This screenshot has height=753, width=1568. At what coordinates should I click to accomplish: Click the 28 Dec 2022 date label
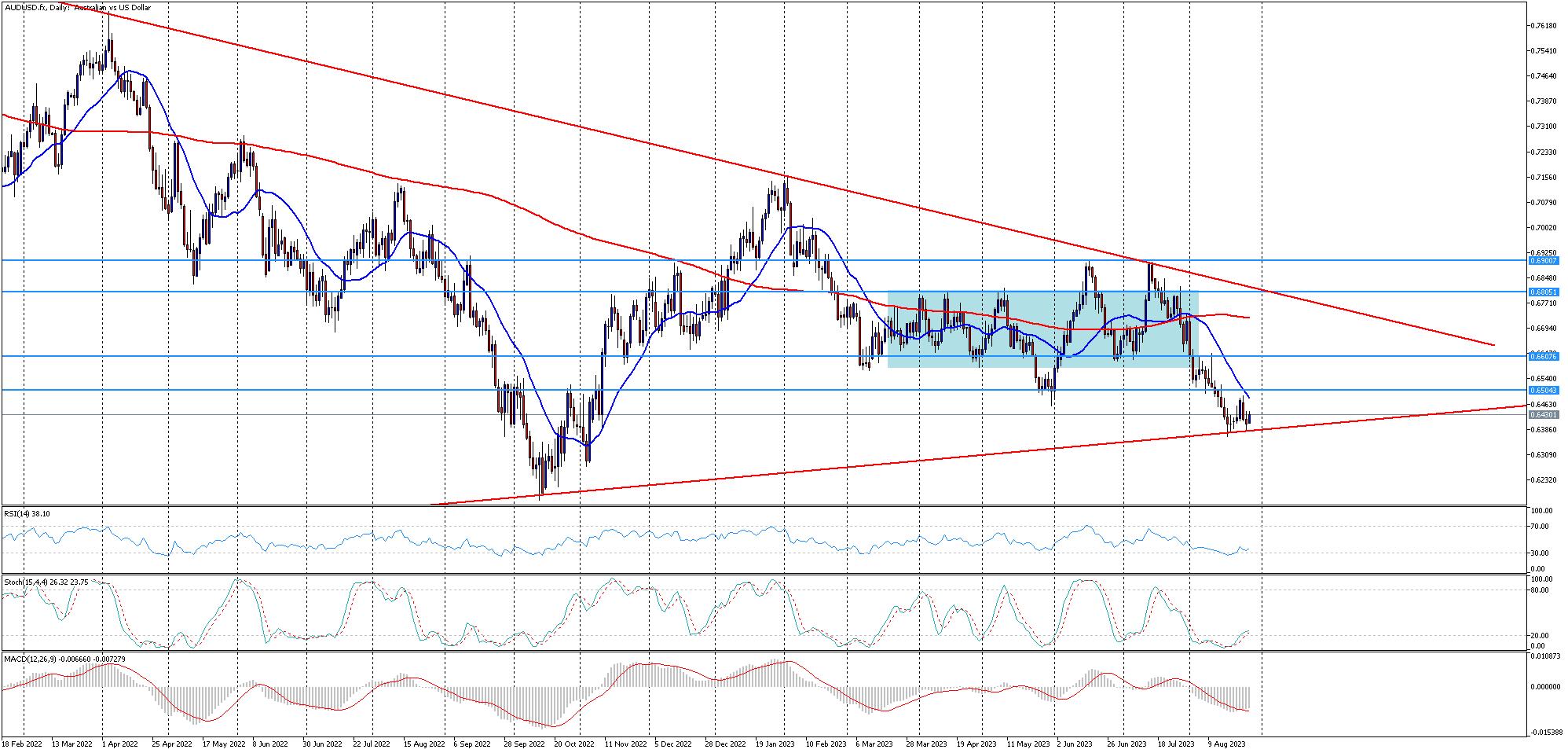[x=726, y=744]
